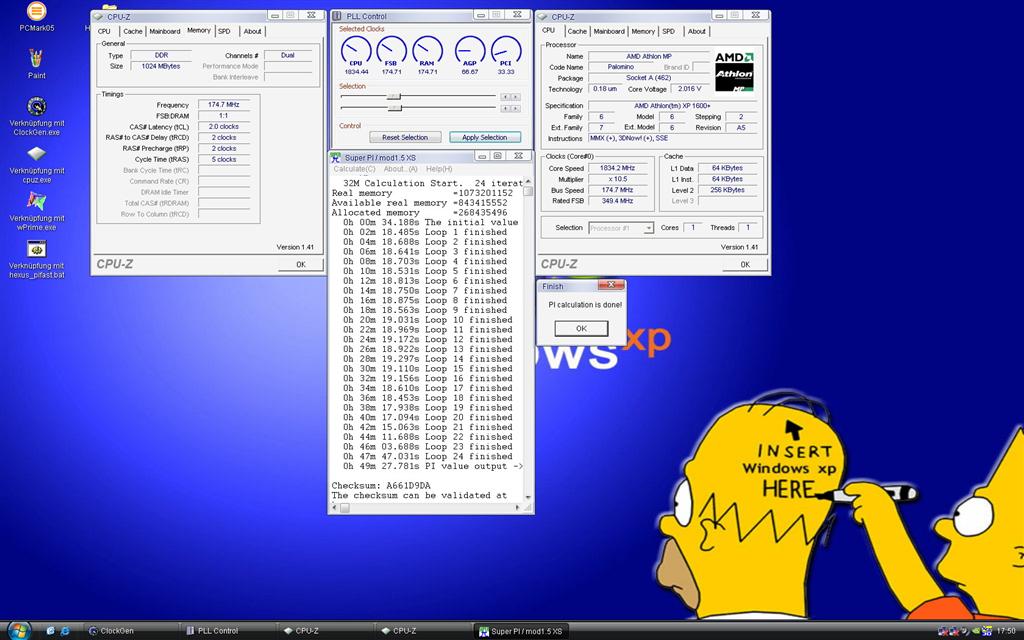
Task: Click the taskbar clock showing 17:50
Action: point(1006,631)
